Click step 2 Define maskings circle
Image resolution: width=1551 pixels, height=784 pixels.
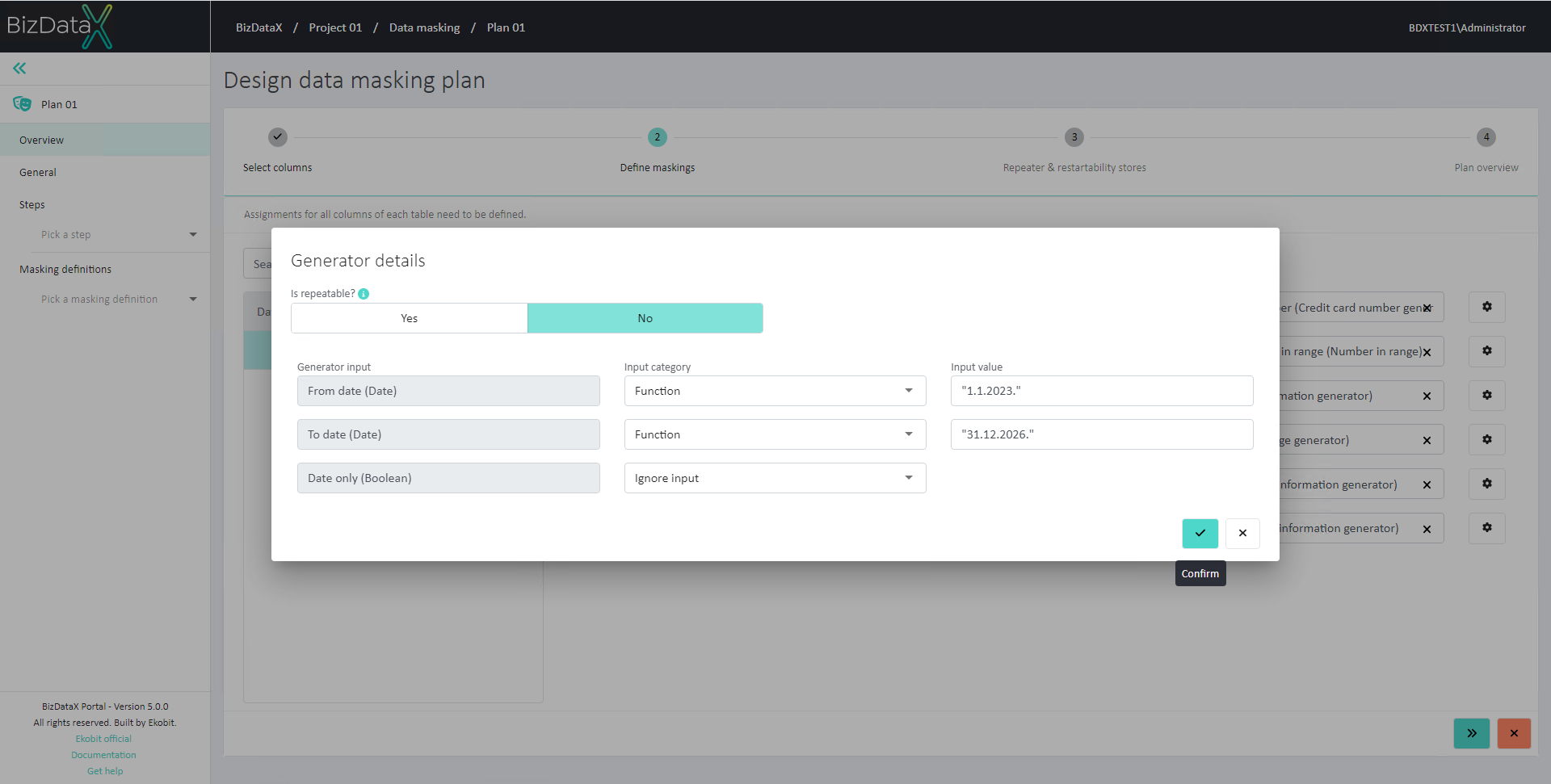point(658,137)
